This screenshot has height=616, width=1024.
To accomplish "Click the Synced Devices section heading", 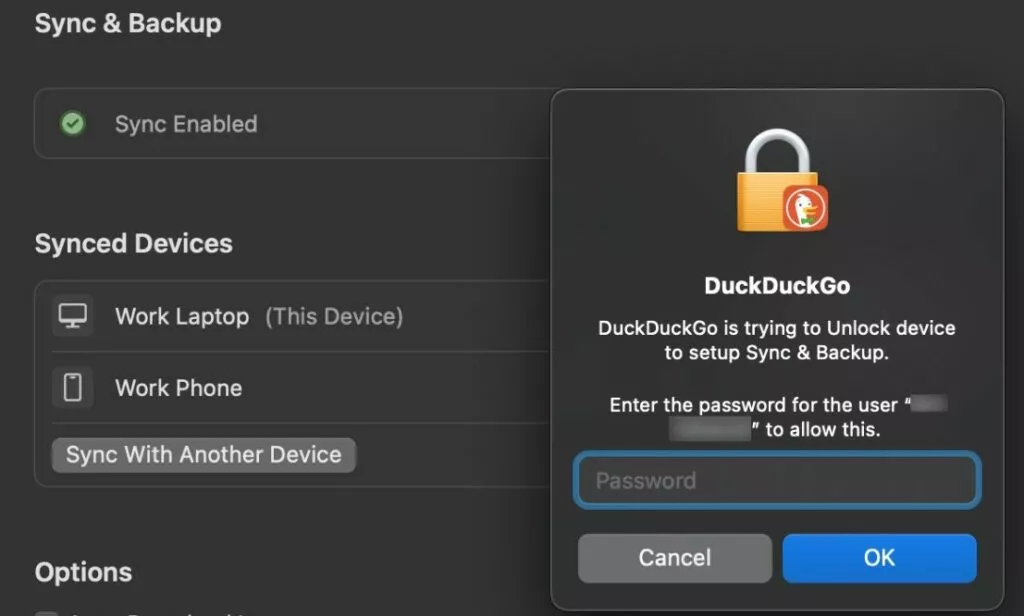I will pos(133,244).
